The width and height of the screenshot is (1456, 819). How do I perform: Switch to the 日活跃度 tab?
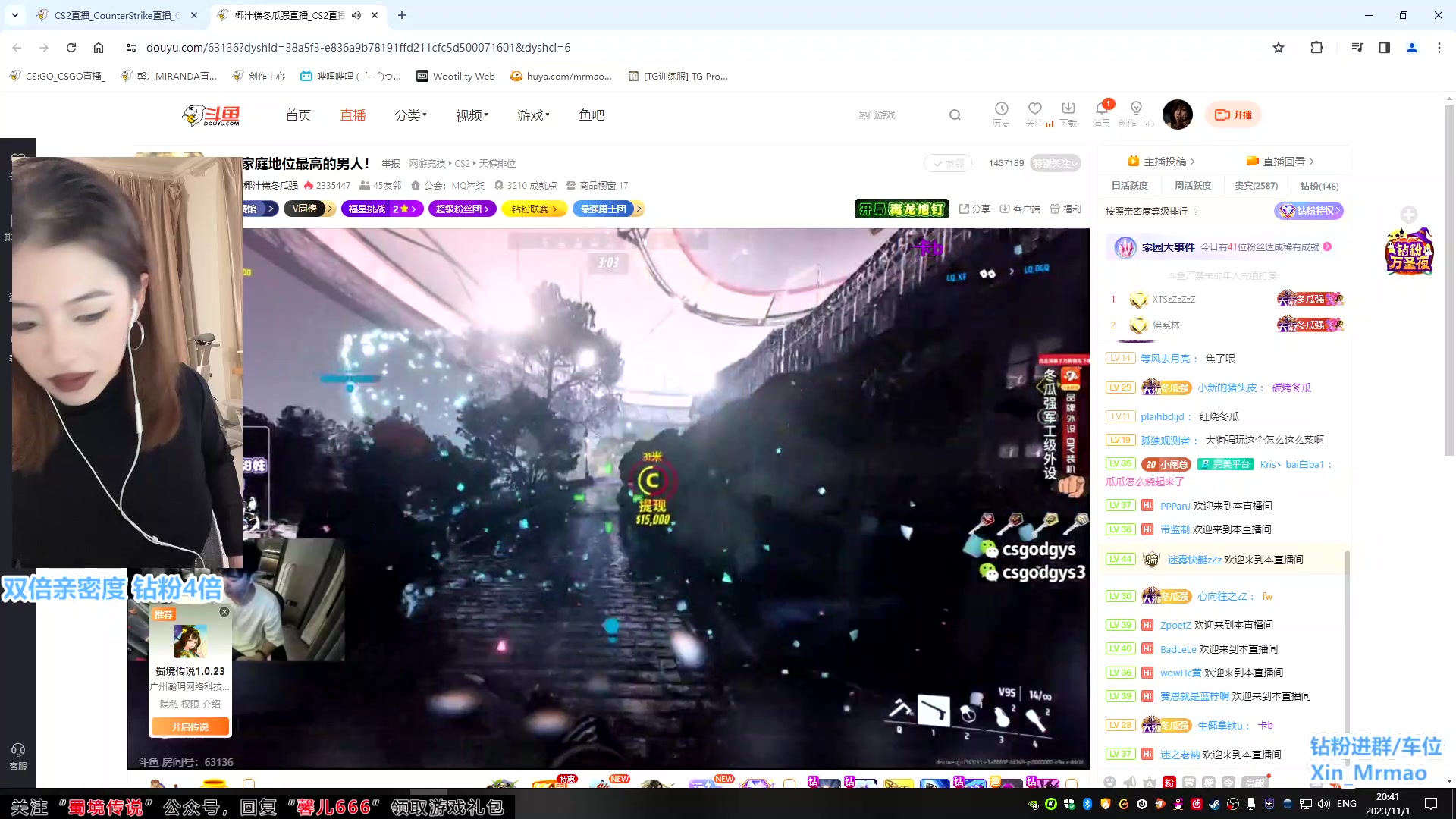1129,186
